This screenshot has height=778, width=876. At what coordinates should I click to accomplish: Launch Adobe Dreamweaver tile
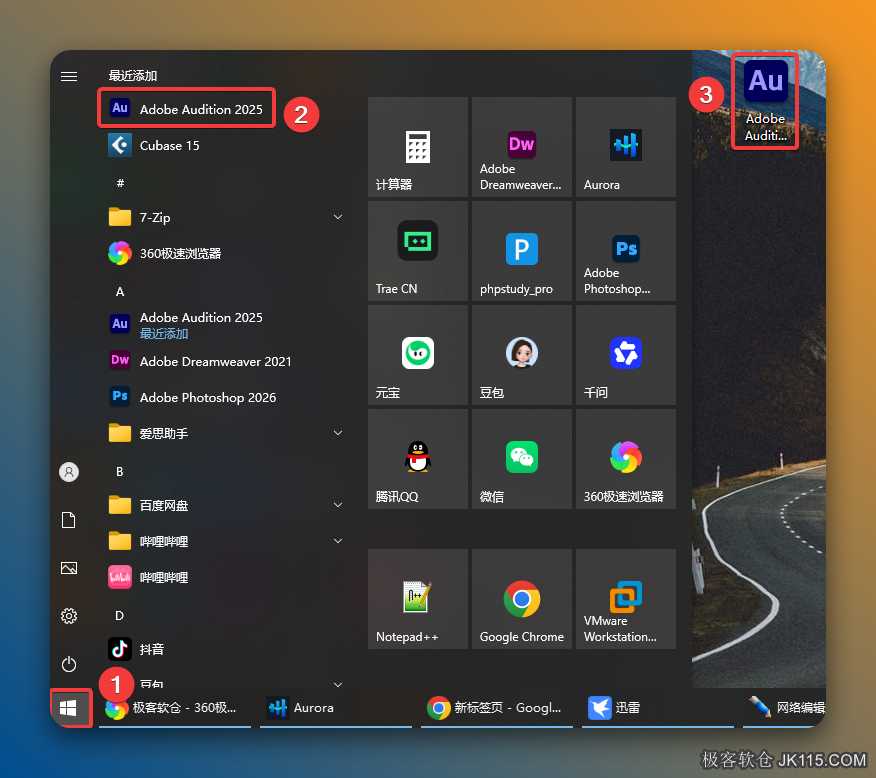[521, 147]
